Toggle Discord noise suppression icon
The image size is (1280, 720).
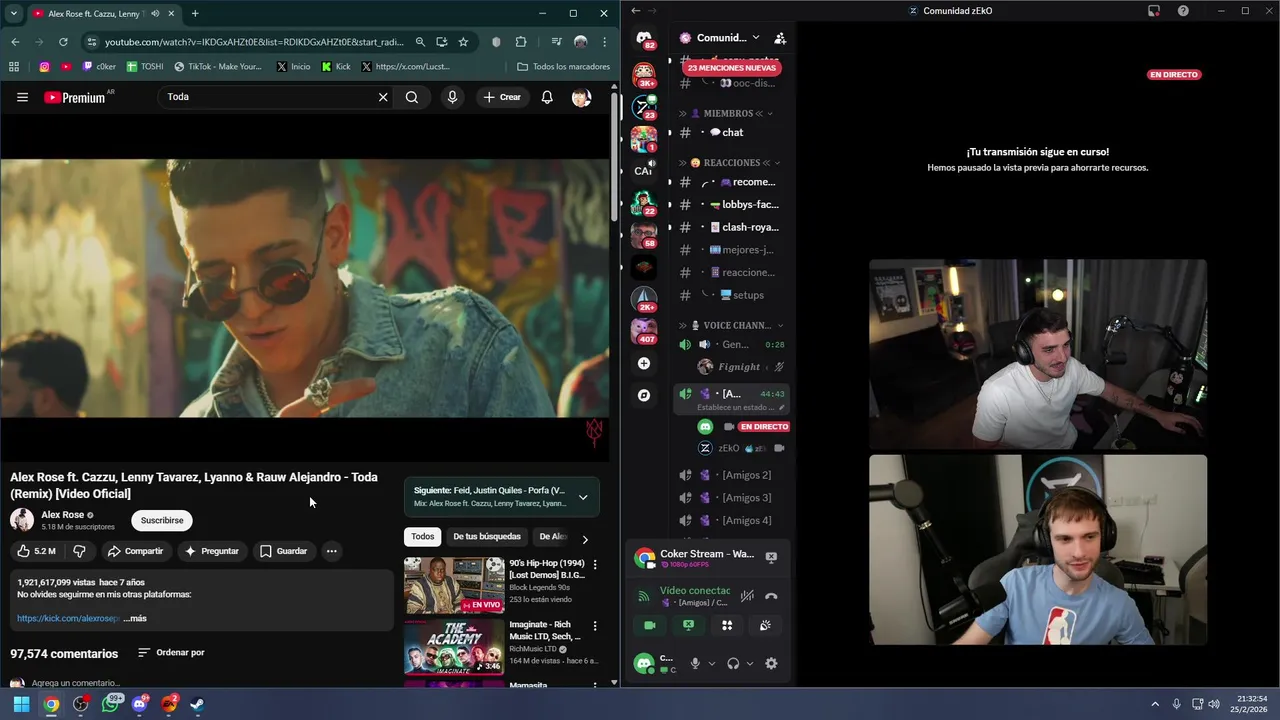[747, 596]
